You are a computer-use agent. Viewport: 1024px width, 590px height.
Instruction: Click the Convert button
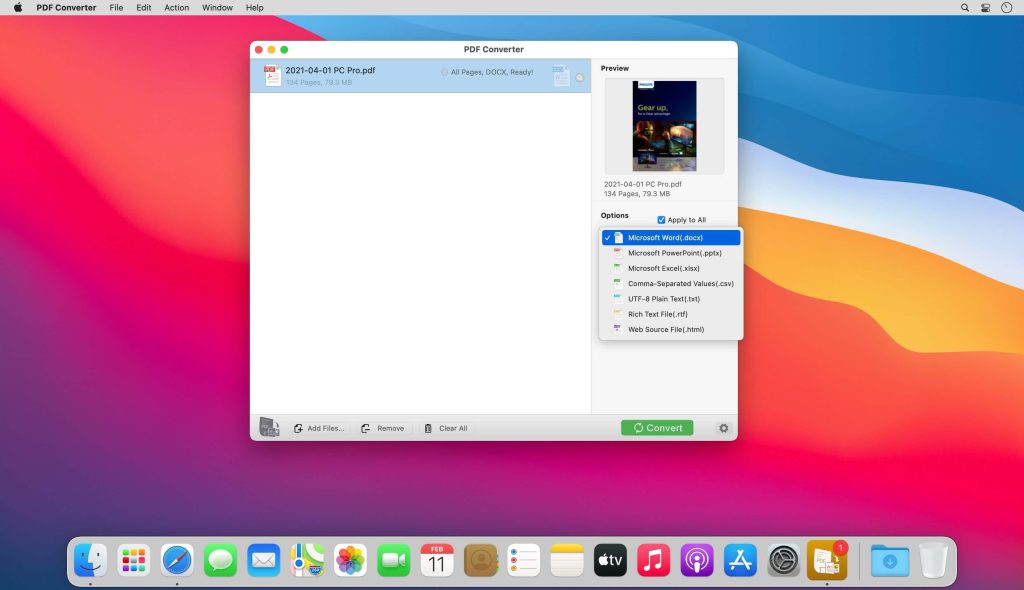coord(657,427)
